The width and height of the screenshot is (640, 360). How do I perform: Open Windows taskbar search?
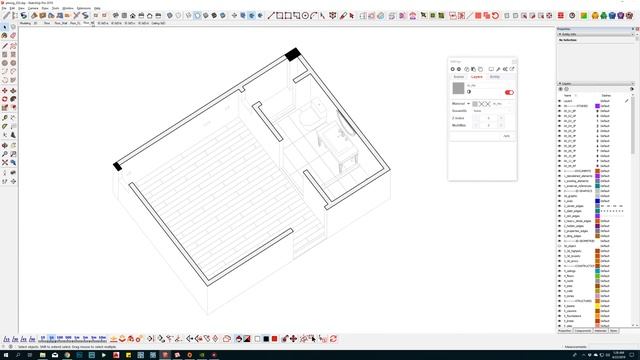(18, 355)
